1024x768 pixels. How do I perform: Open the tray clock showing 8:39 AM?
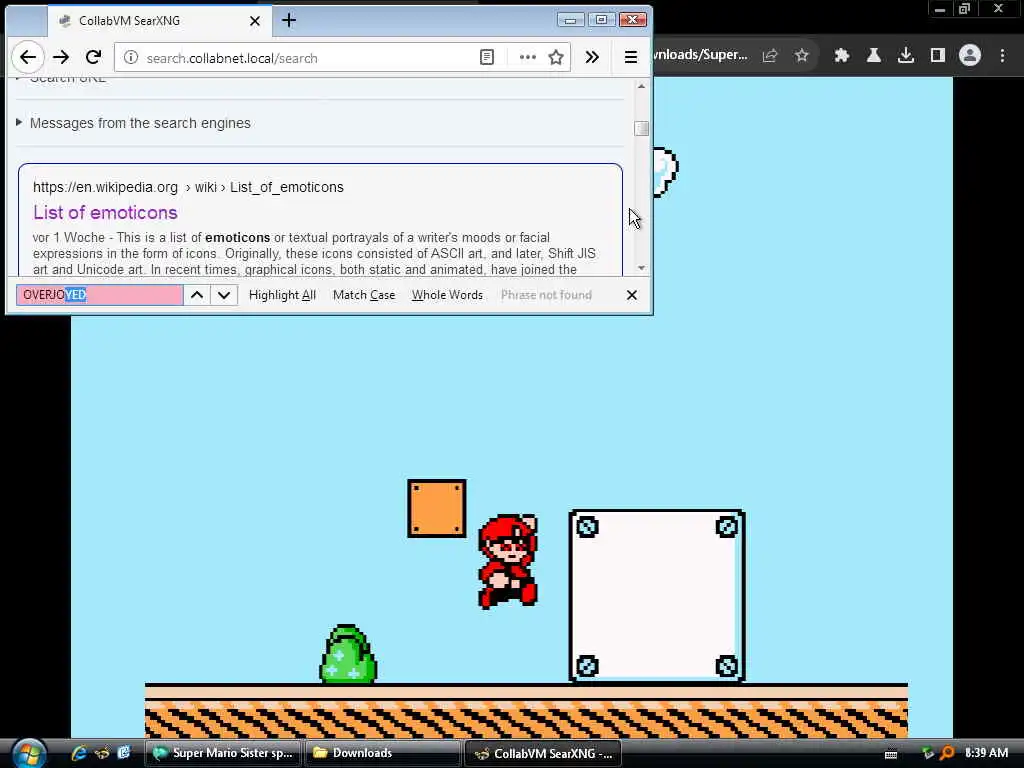pos(986,753)
